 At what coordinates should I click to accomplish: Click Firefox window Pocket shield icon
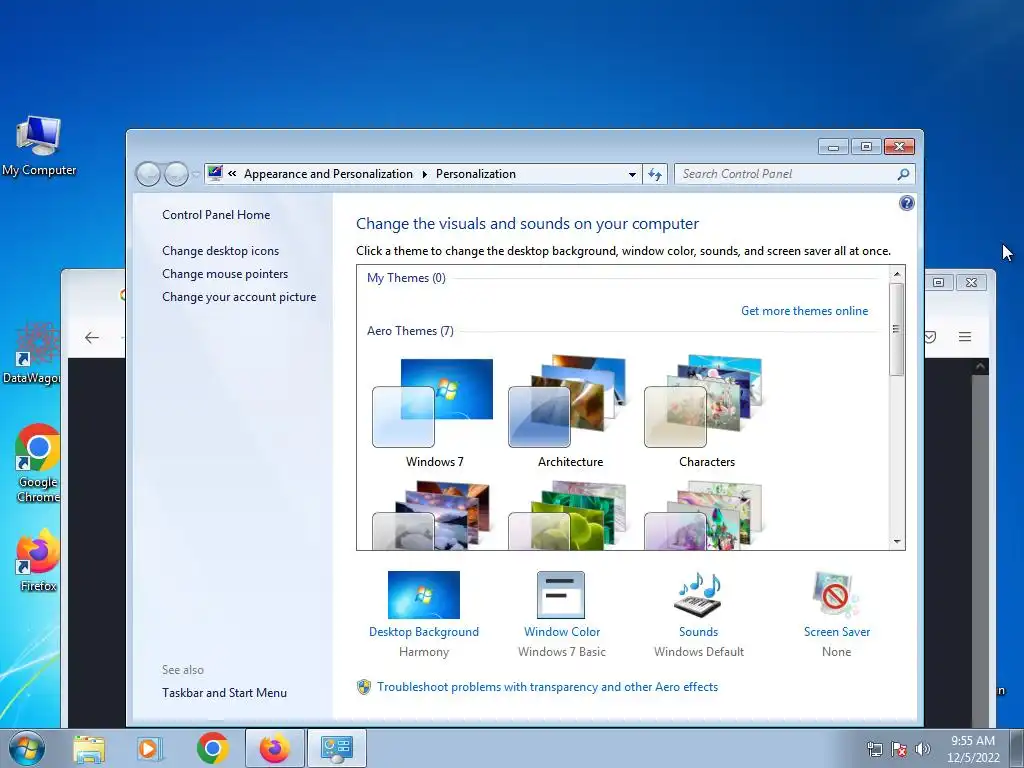tap(930, 337)
